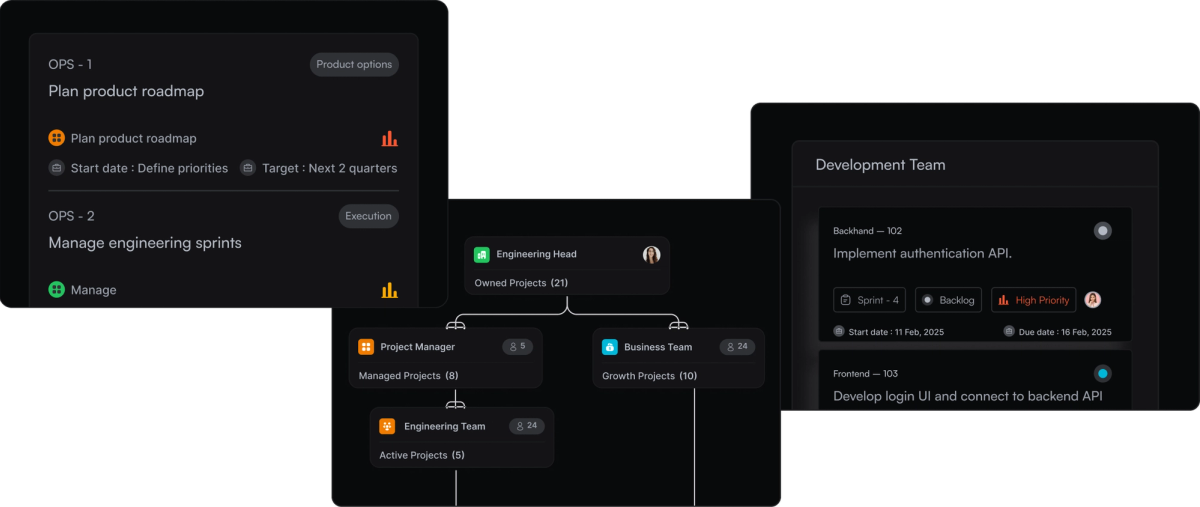Screen dimensions: 1200x507
Task: Click the clipboard icon in Sprint - 4
Action: click(846, 300)
